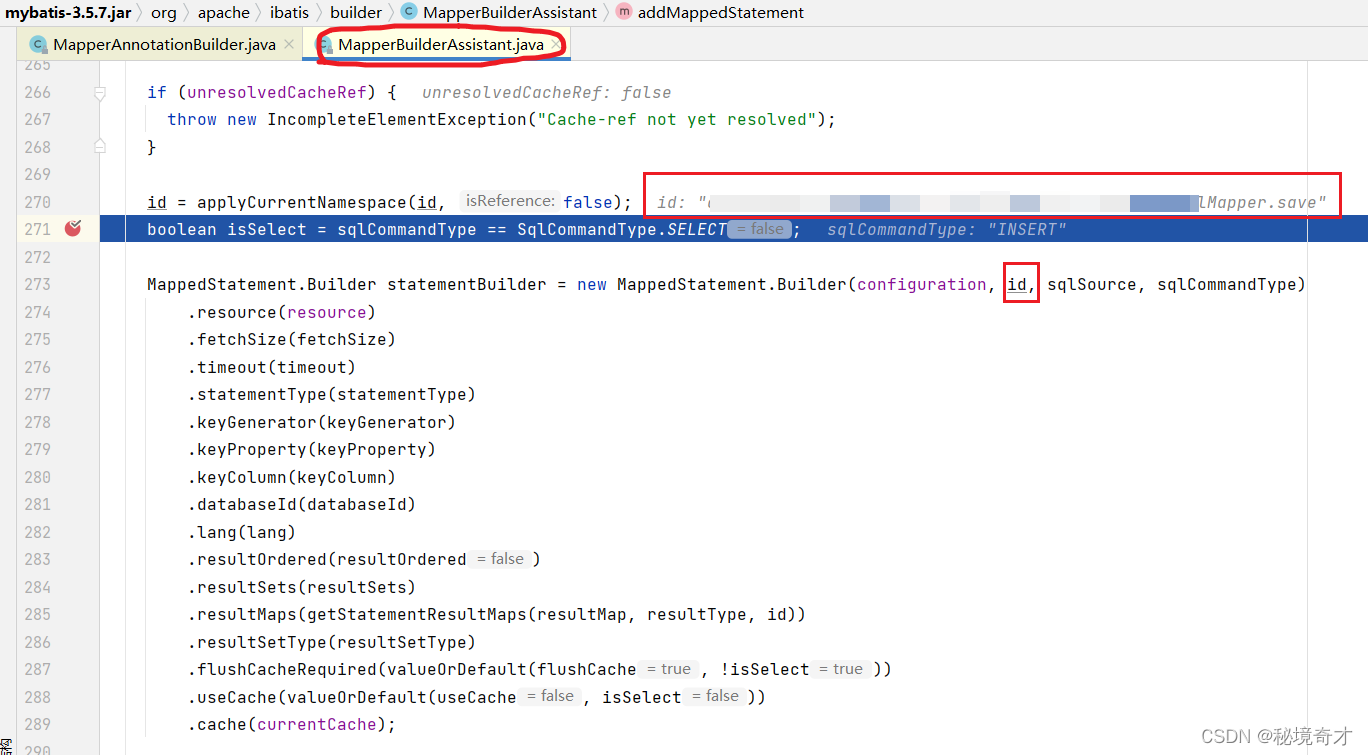Click applyCurrentNamespace method call
Image resolution: width=1368 pixels, height=755 pixels.
(301, 202)
